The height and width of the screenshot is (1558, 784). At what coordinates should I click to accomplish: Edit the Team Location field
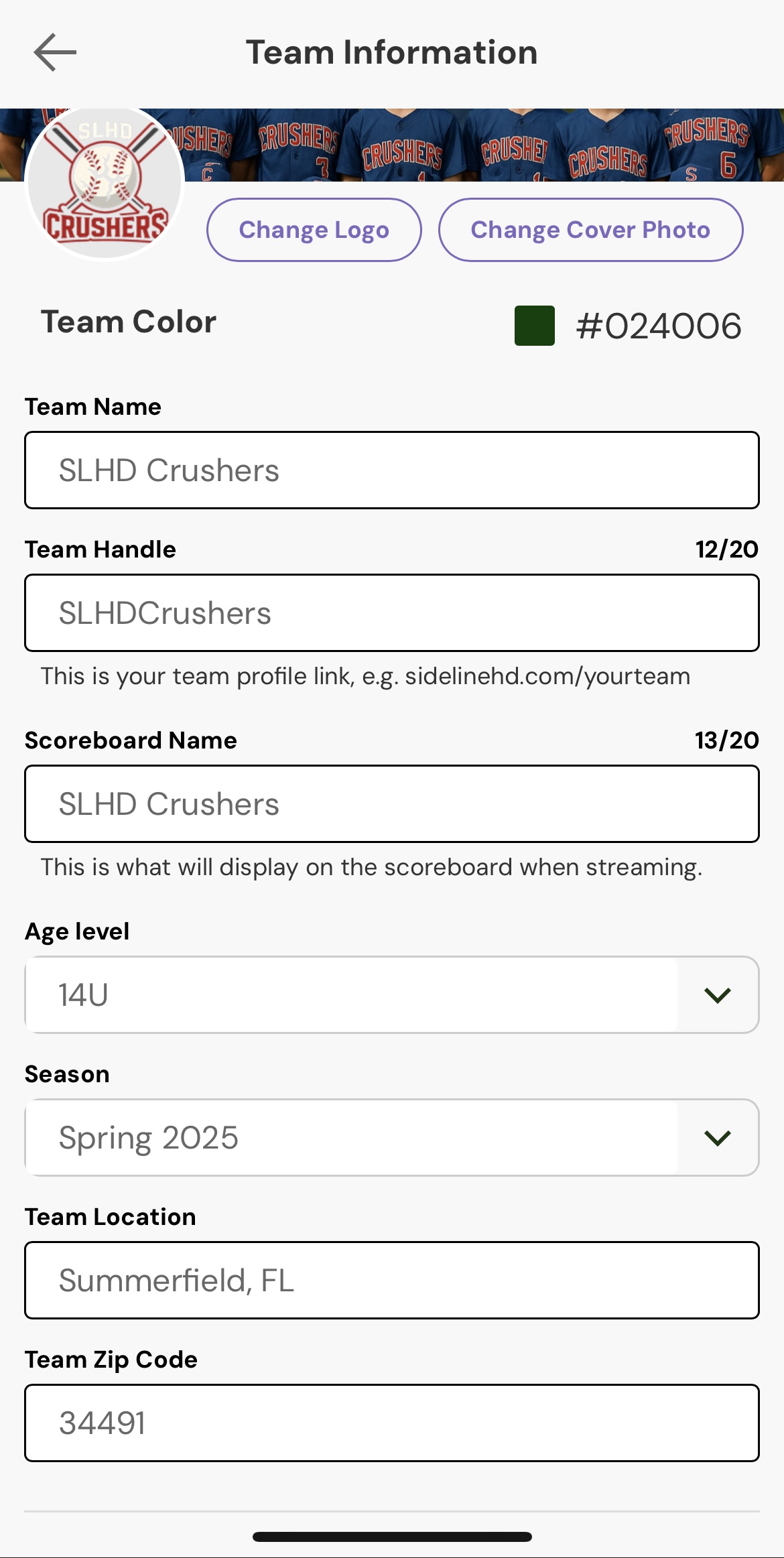pos(391,1280)
